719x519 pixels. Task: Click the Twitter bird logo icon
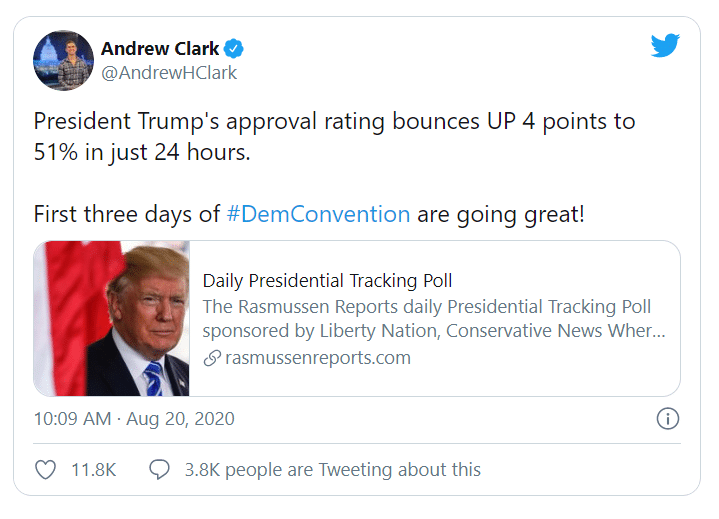[x=665, y=45]
